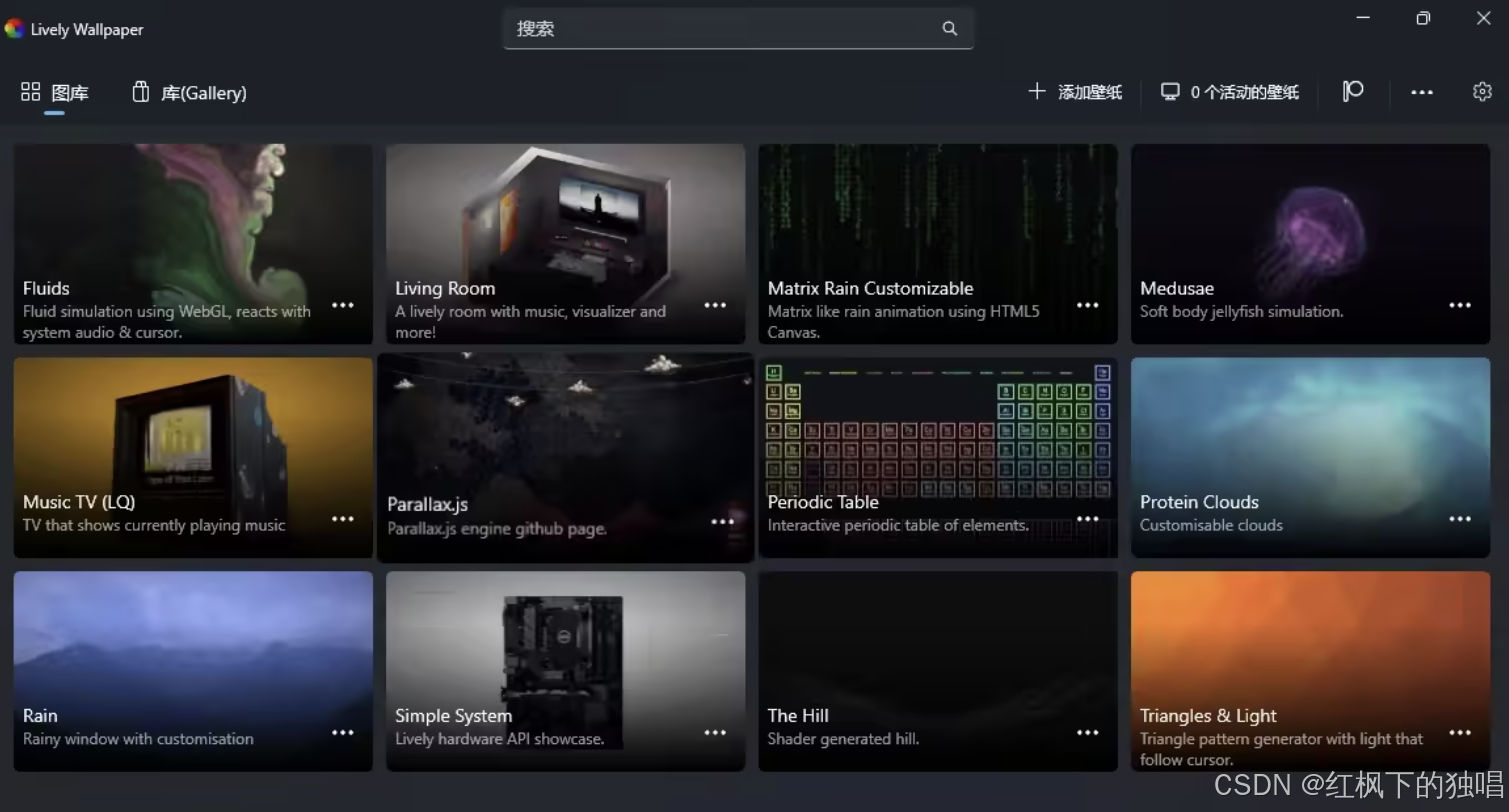Click the description "Soft body jellyfish simulation."

click(1241, 312)
